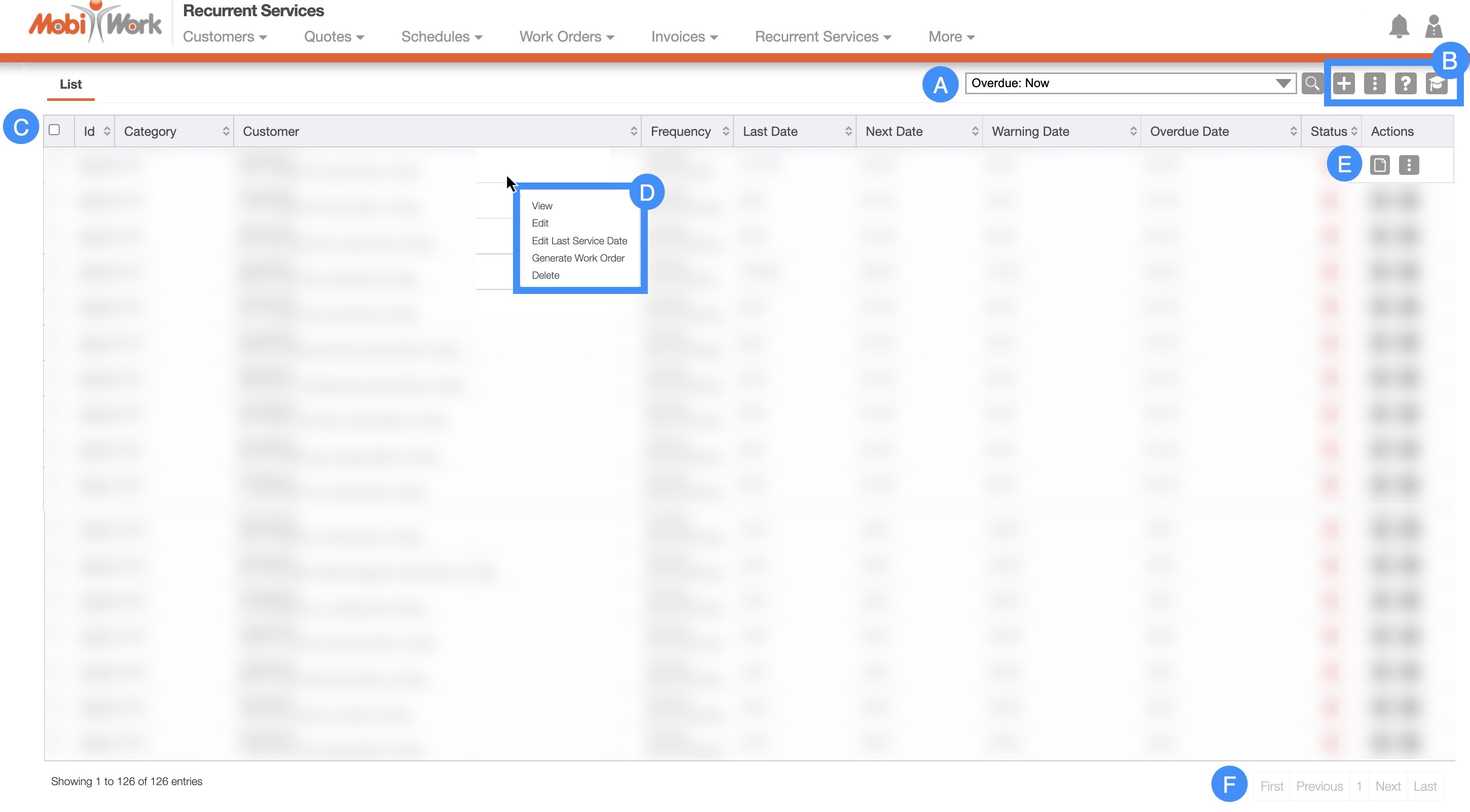The height and width of the screenshot is (812, 1470).
Task: Open the user profile icon
Action: pos(1434,26)
